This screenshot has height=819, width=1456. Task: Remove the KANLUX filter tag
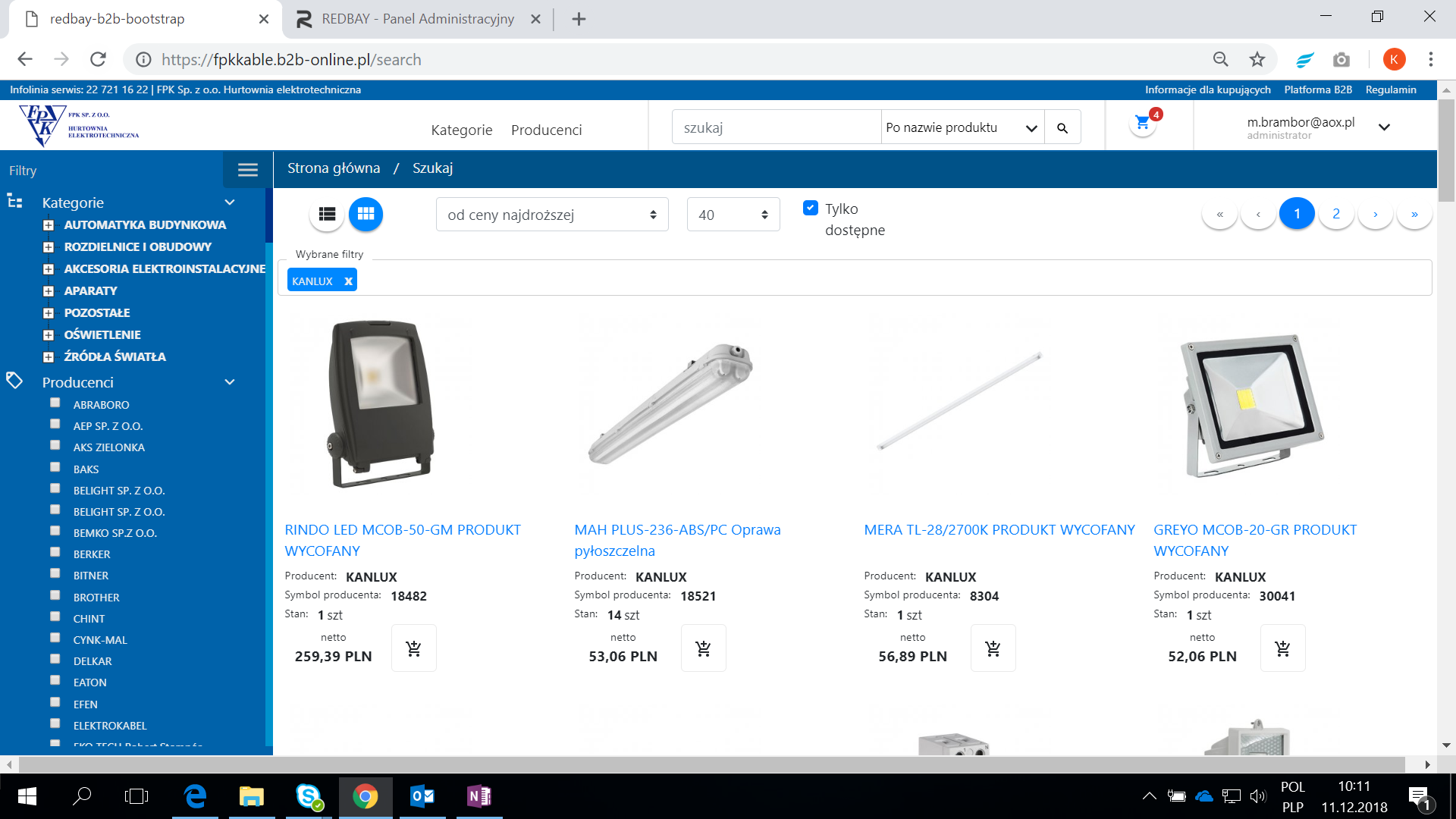(348, 281)
